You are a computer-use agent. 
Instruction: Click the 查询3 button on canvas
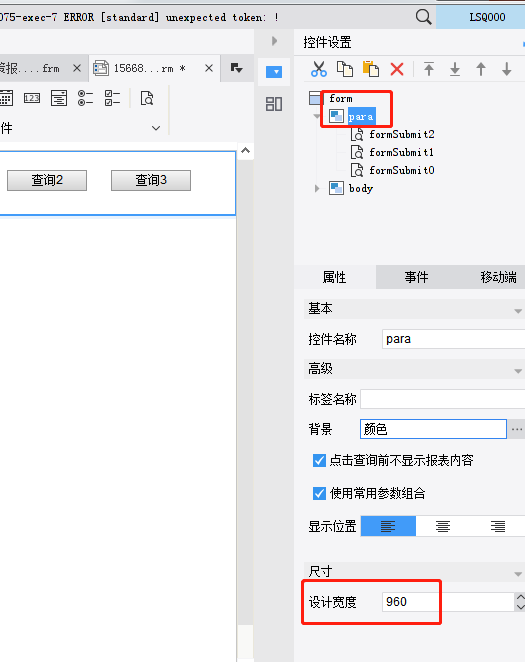[151, 180]
